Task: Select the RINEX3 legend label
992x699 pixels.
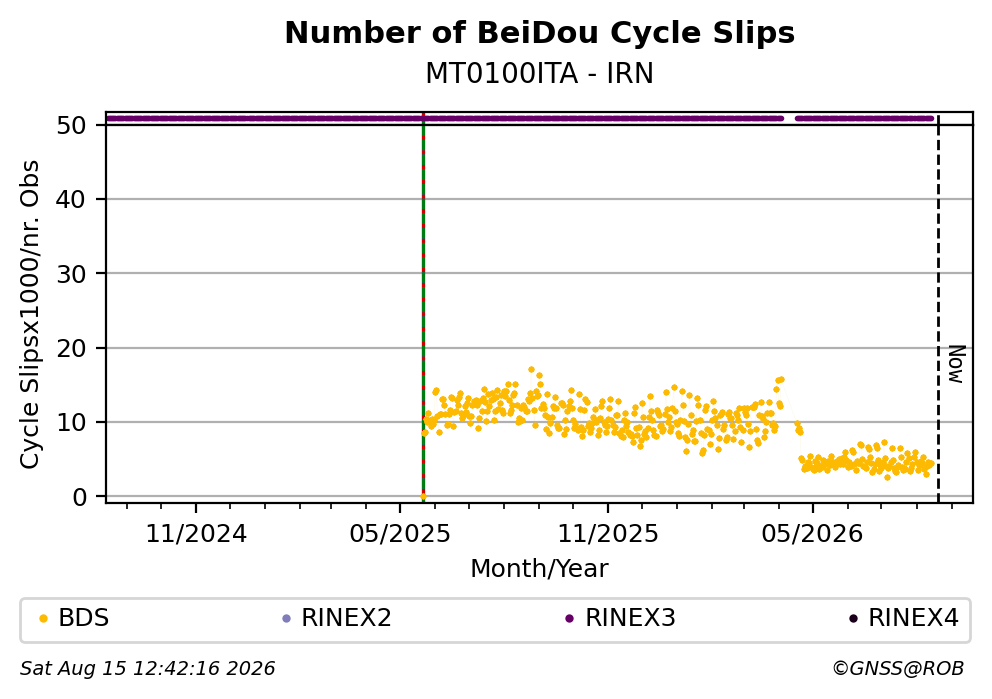Action: 630,618
